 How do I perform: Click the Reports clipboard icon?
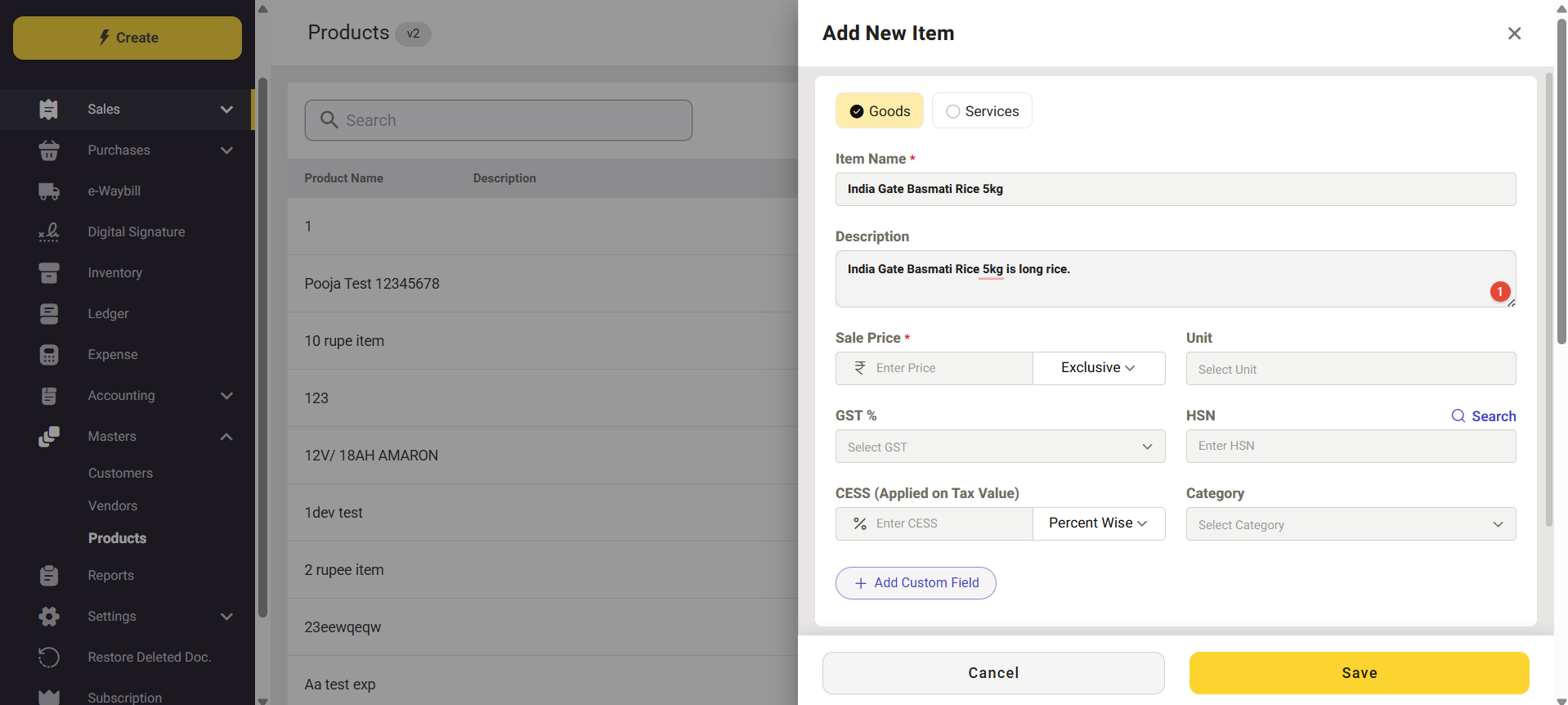coord(49,576)
